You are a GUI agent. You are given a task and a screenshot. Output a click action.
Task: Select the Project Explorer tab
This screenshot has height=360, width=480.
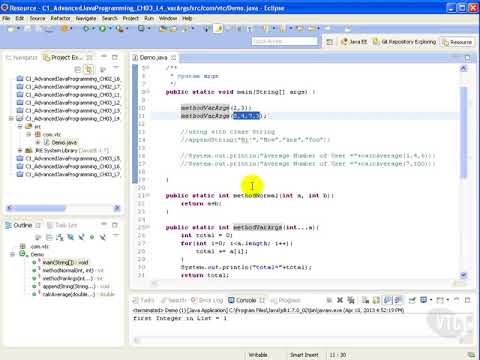(x=67, y=58)
